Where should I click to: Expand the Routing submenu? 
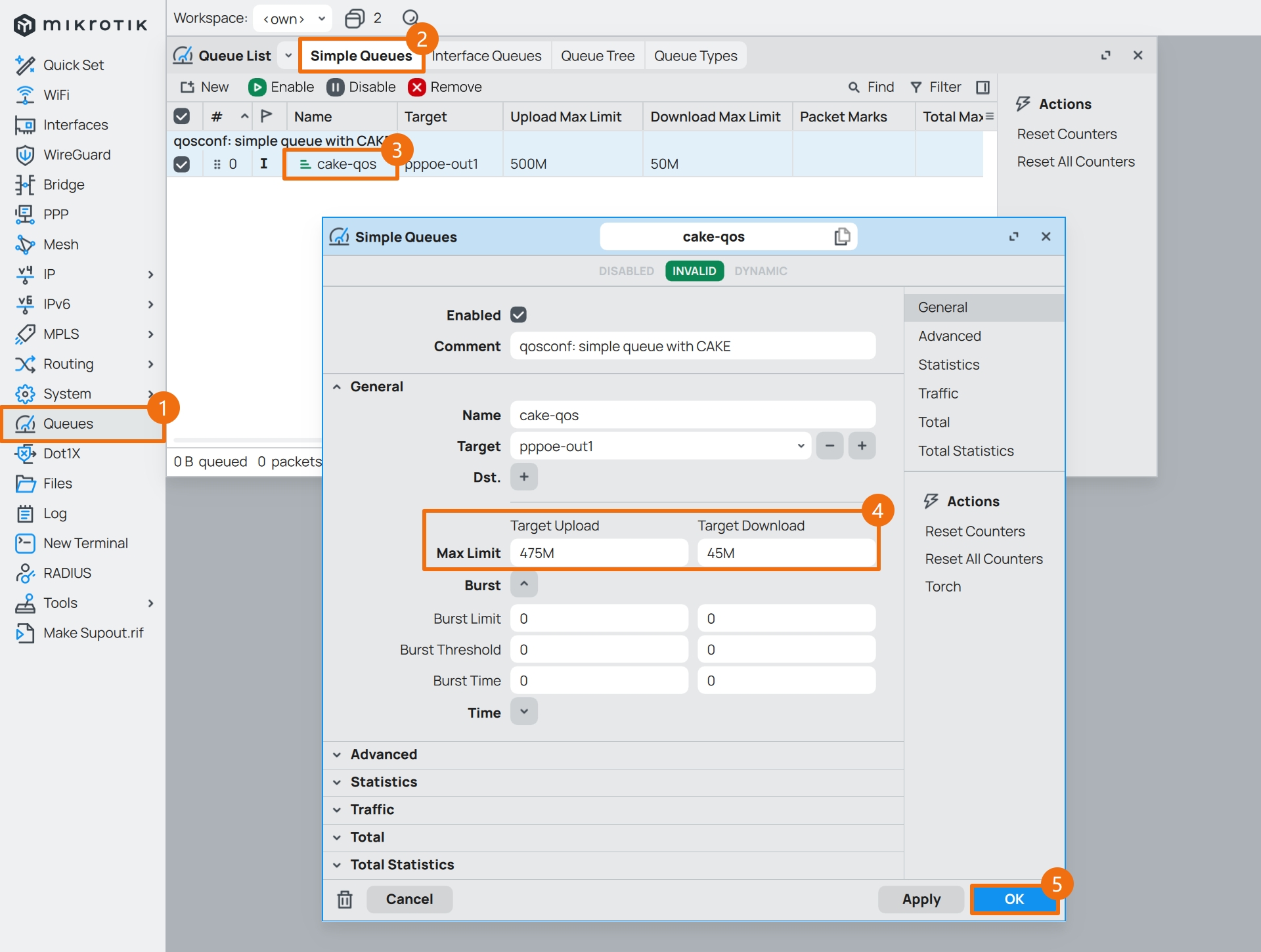coord(150,364)
